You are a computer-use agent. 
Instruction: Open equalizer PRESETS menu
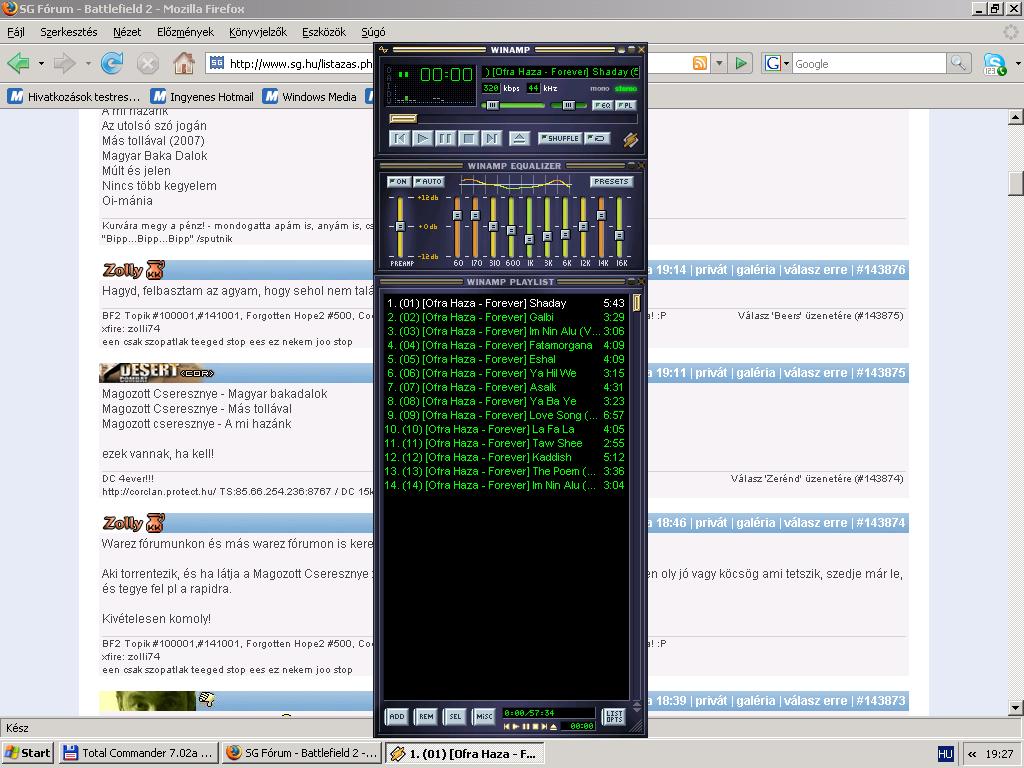pyautogui.click(x=610, y=182)
